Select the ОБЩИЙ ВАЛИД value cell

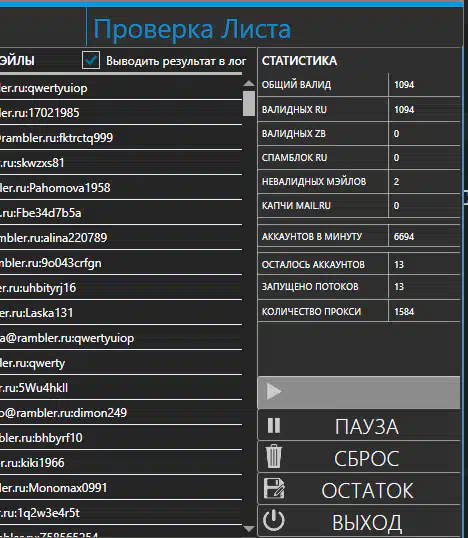[x=424, y=85]
